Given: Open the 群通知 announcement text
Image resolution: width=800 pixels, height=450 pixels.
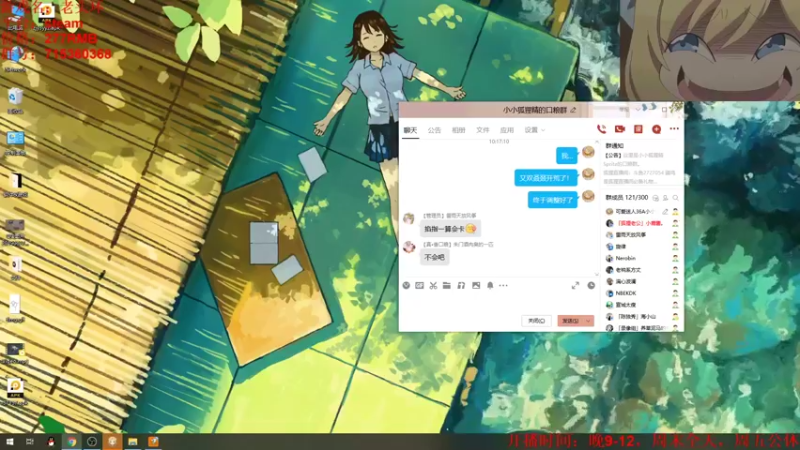Looking at the screenshot, I should pos(640,168).
